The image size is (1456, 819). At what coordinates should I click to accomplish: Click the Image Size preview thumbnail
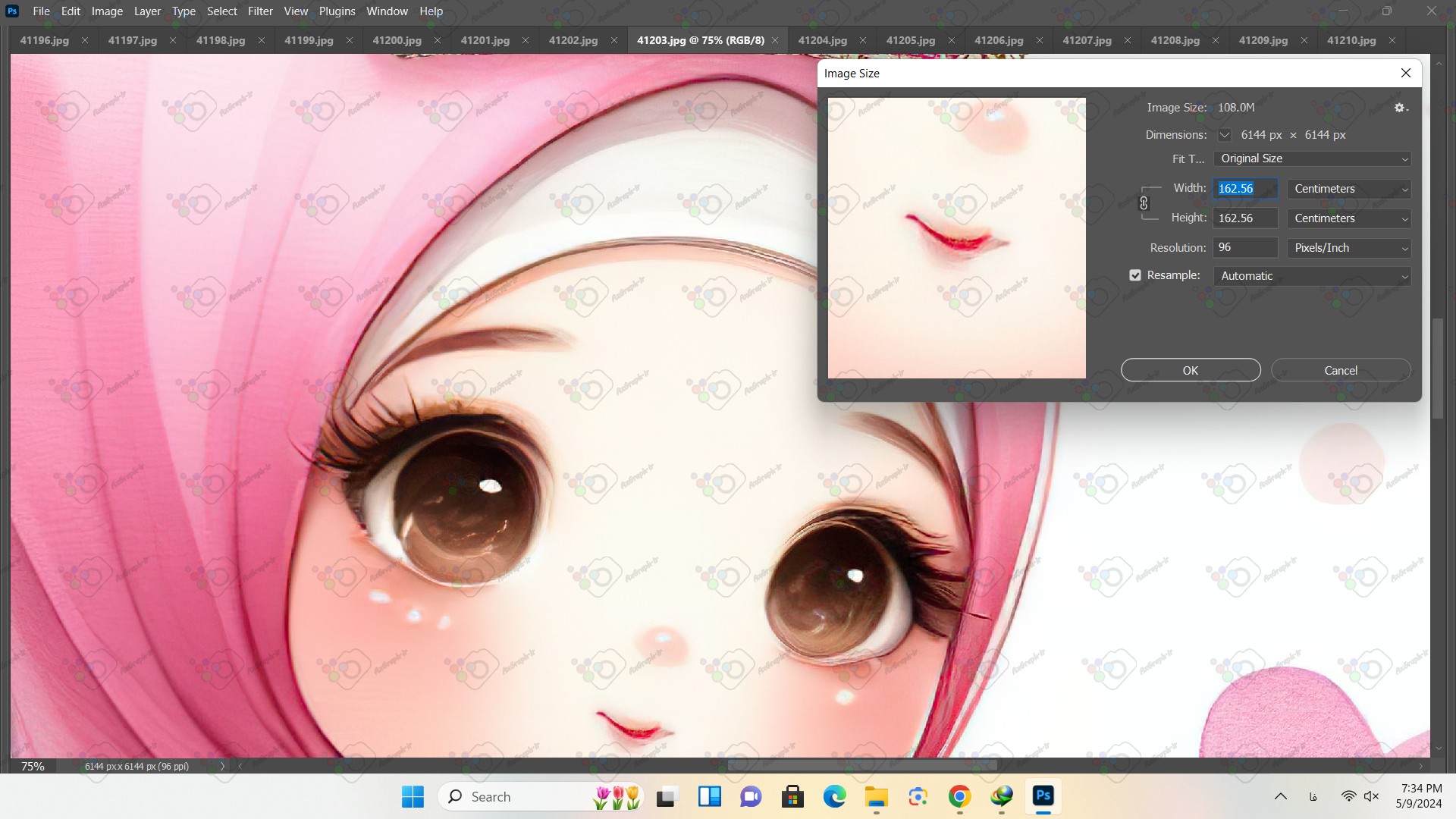[956, 237]
